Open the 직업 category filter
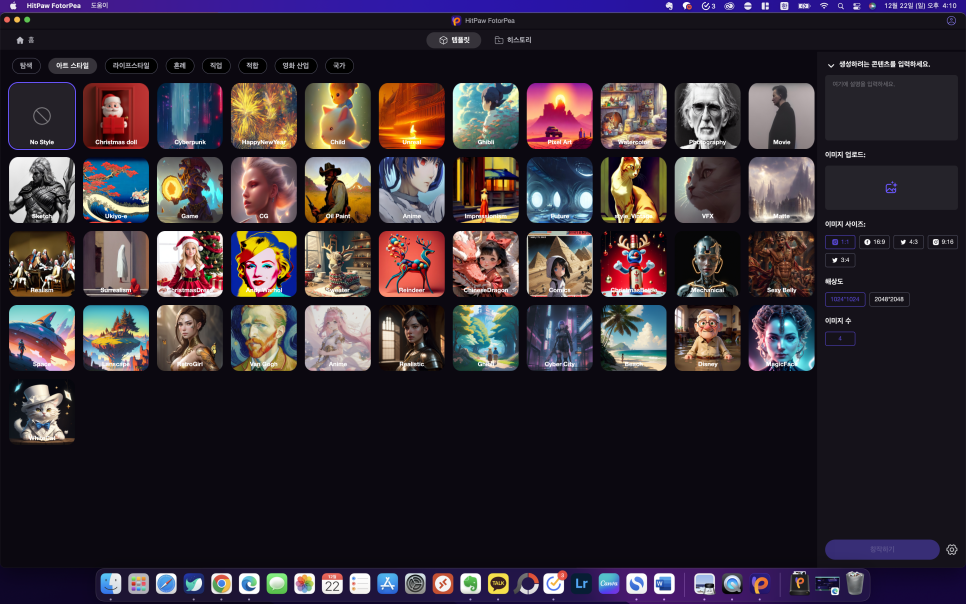Screen dimensions: 966x604 (216, 65)
